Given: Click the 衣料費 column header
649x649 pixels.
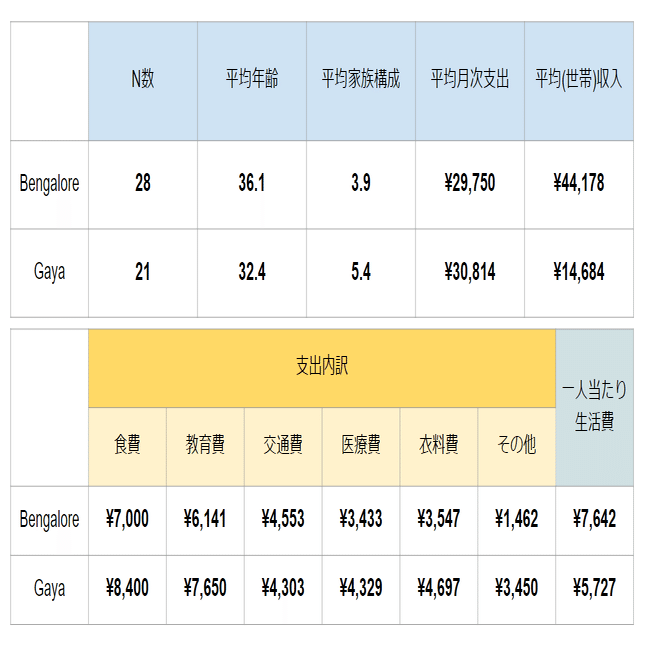Looking at the screenshot, I should [x=438, y=445].
